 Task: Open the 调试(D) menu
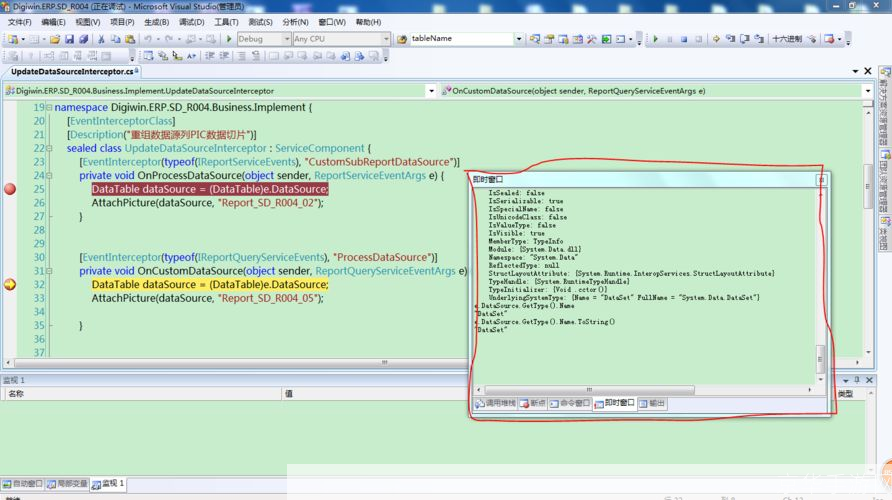191,22
